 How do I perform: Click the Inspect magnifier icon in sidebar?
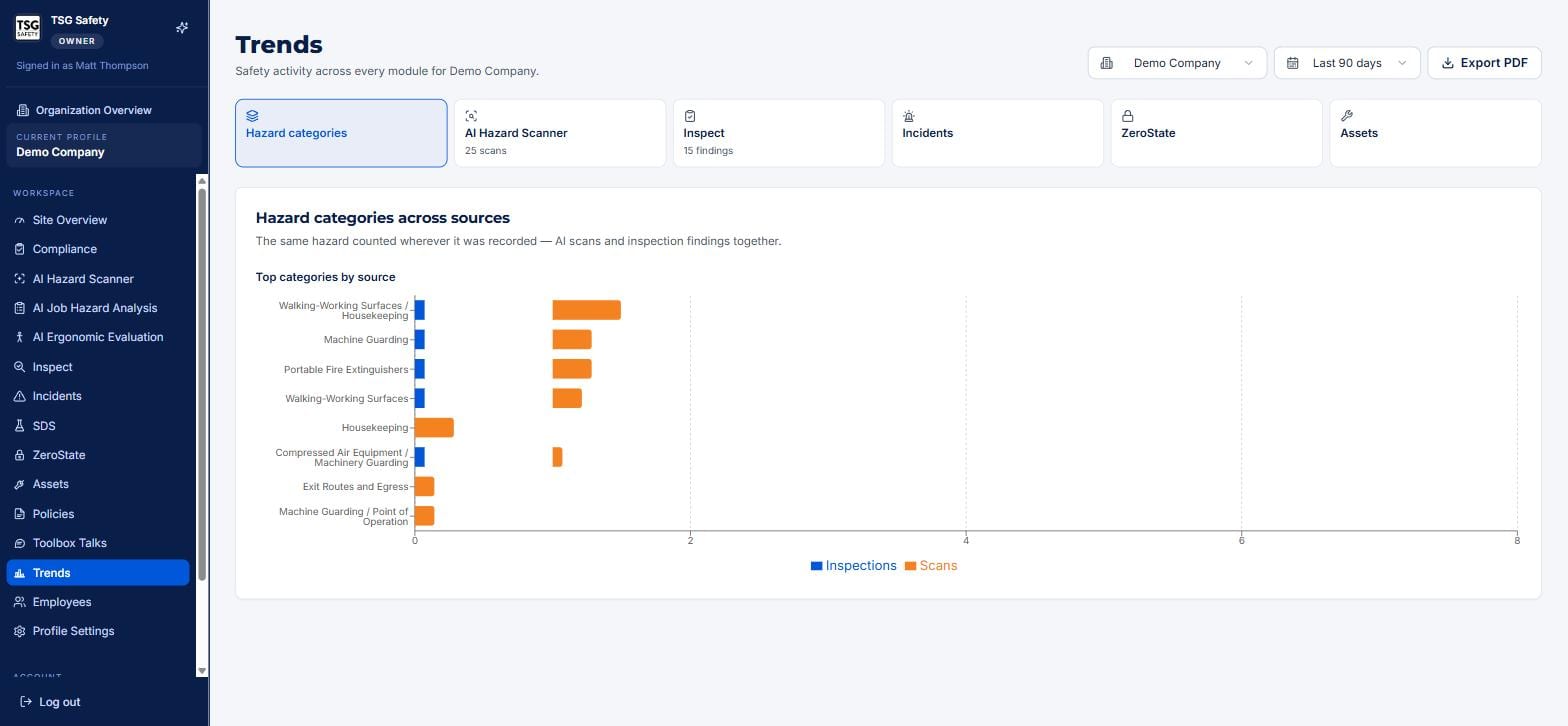point(19,367)
